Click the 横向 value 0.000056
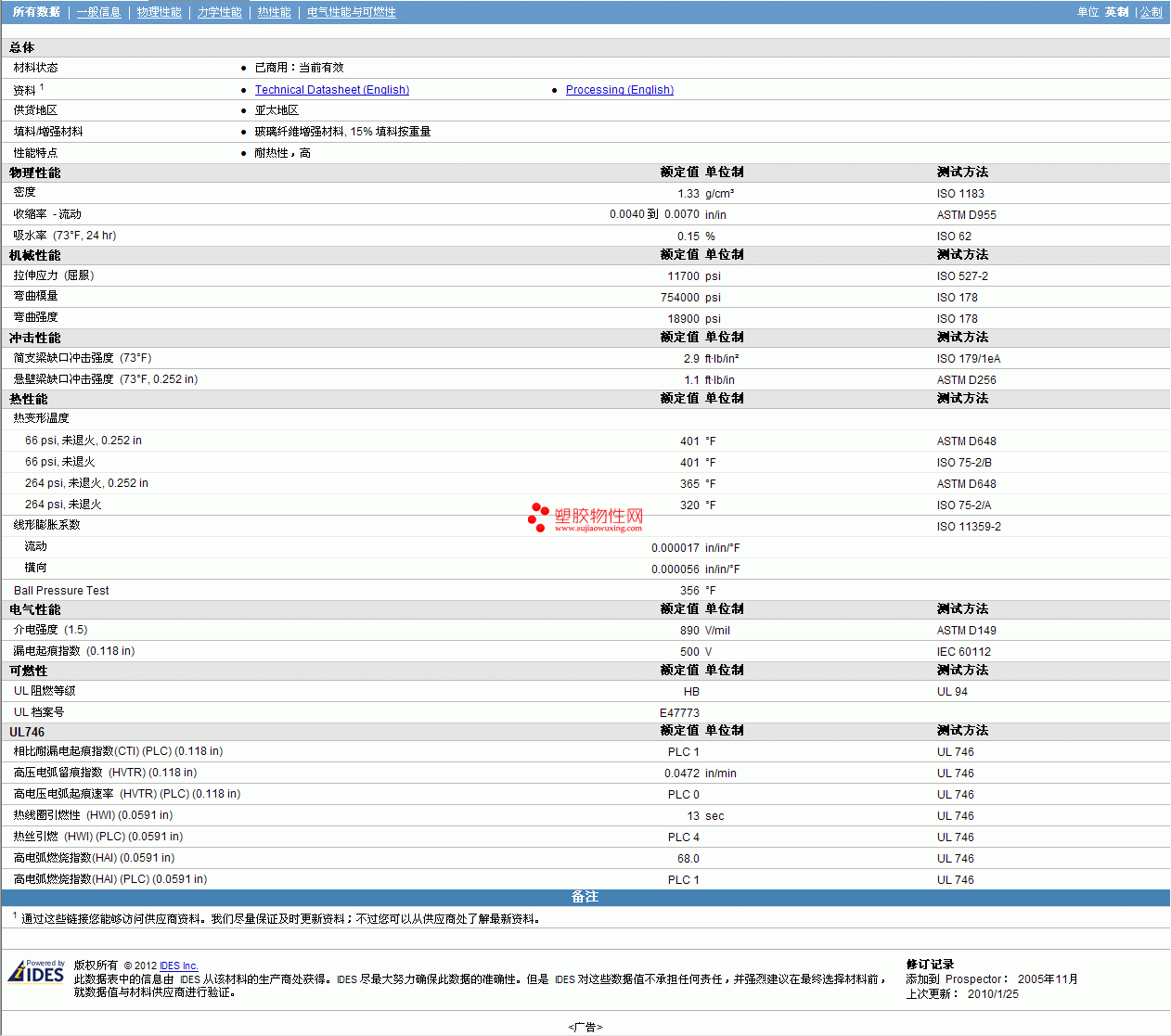The height and width of the screenshot is (1036, 1171). [676, 569]
